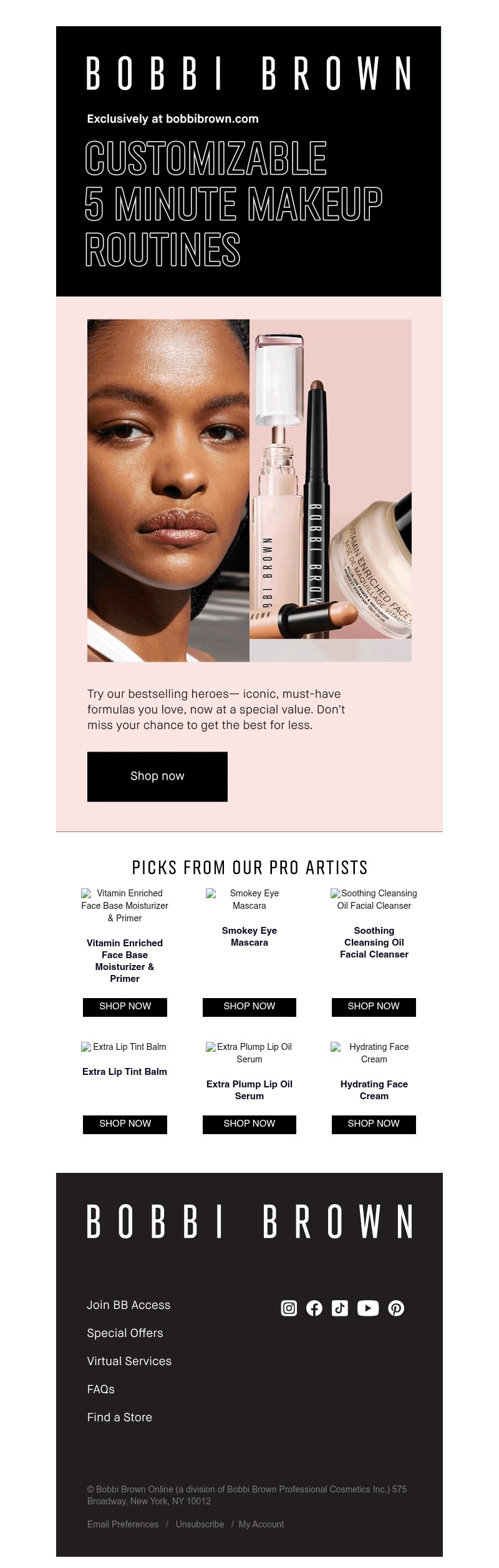This screenshot has height=1568, width=499.
Task: Open the Facebook icon in footer
Action: point(314,1308)
